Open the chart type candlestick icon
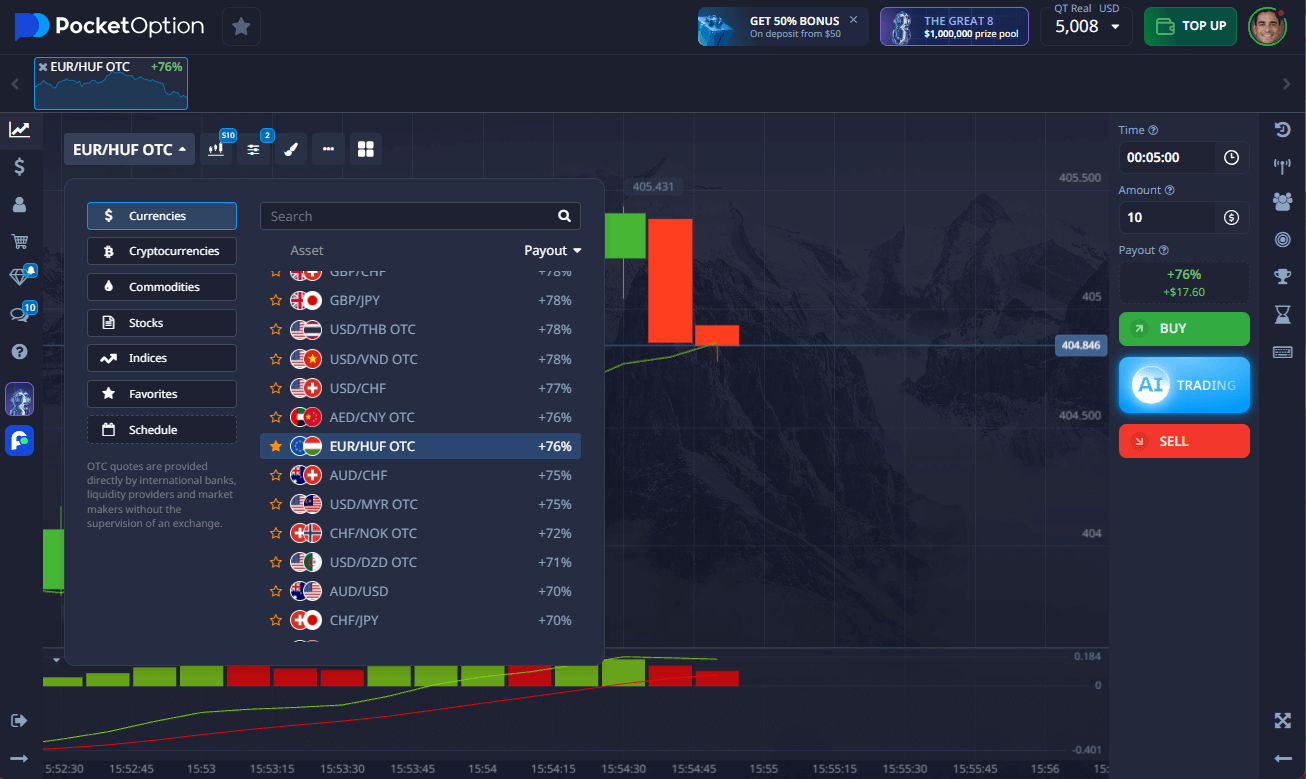The height and width of the screenshot is (779, 1306). coord(216,150)
